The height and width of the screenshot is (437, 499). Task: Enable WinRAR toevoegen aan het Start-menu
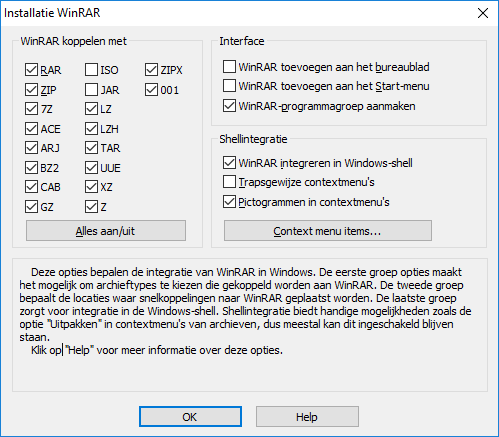229,86
